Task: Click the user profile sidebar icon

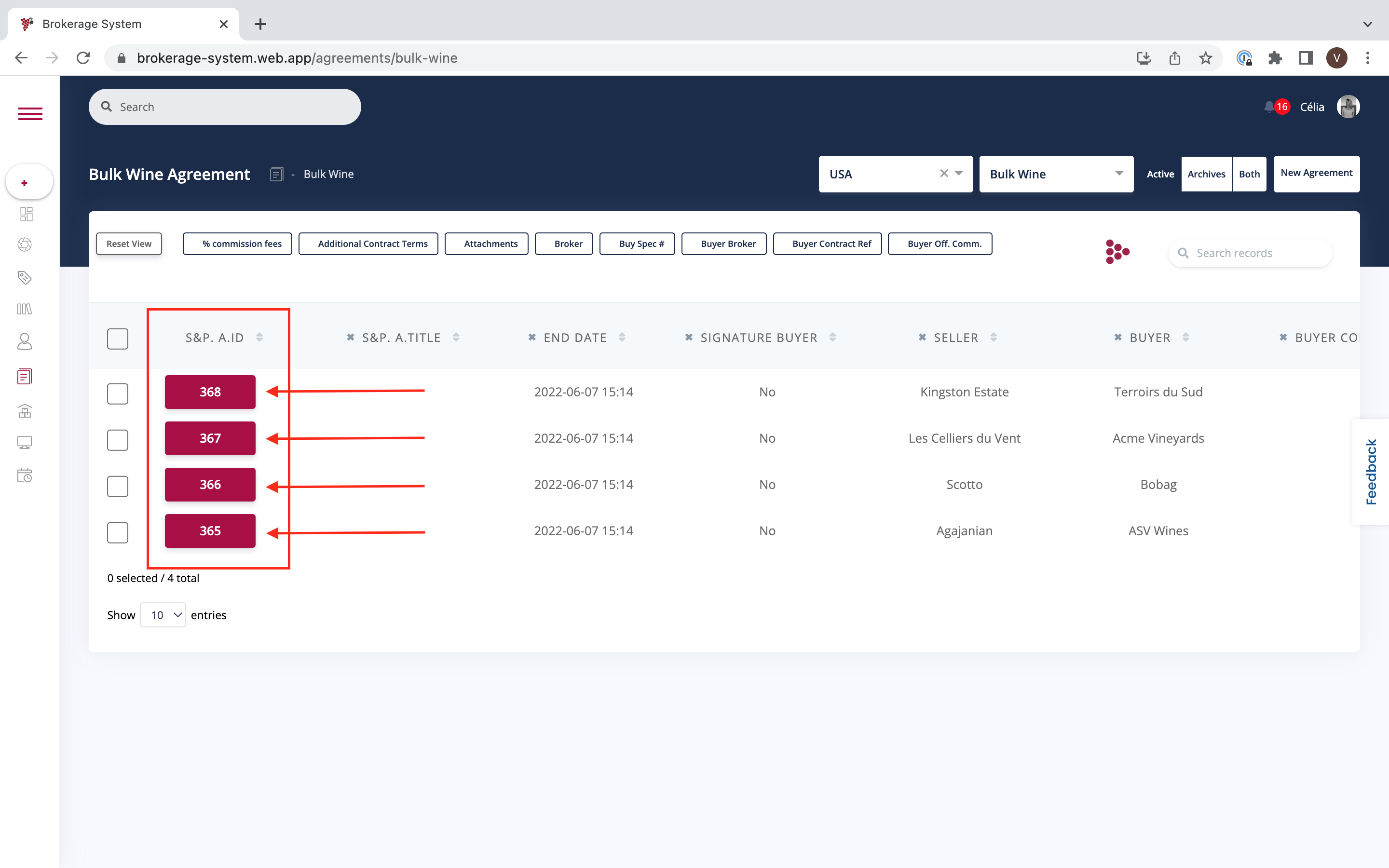Action: click(x=24, y=341)
